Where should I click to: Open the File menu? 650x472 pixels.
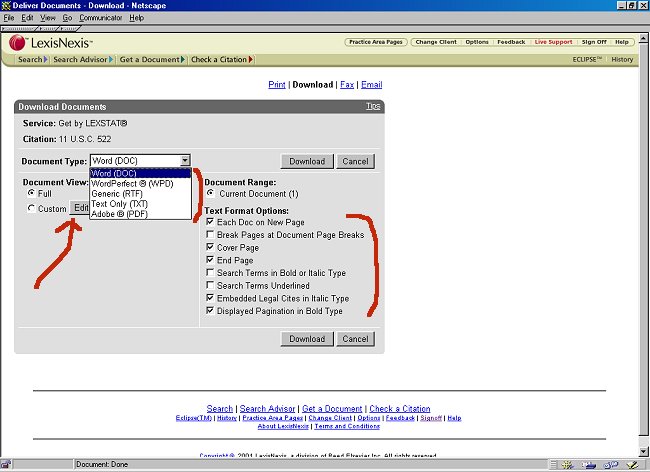[x=9, y=18]
